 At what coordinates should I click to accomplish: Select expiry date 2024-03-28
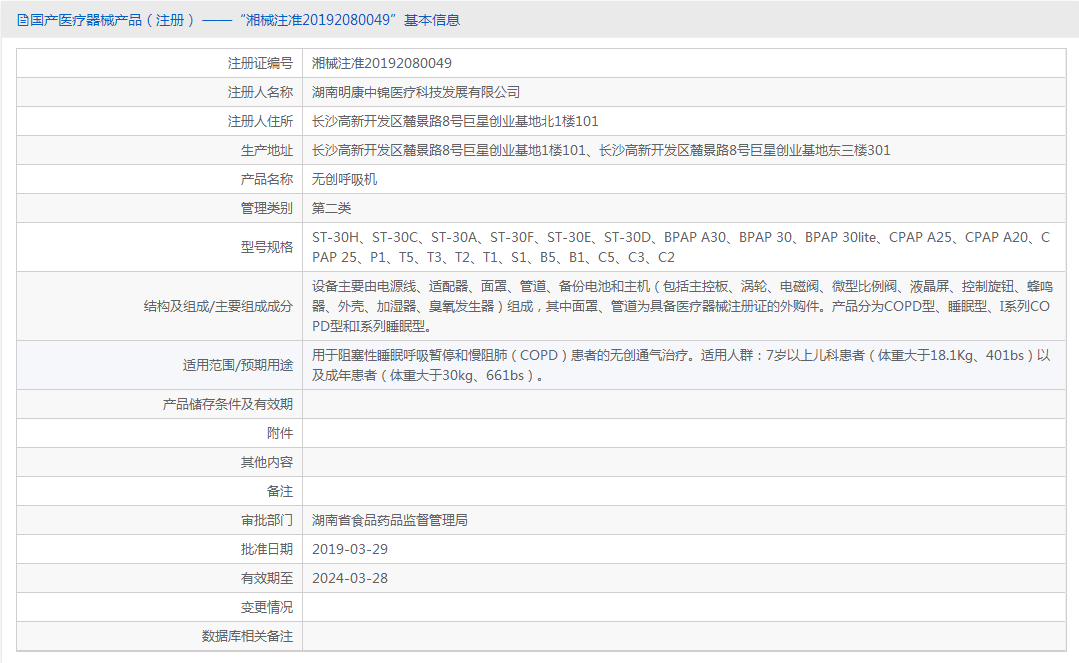point(350,578)
